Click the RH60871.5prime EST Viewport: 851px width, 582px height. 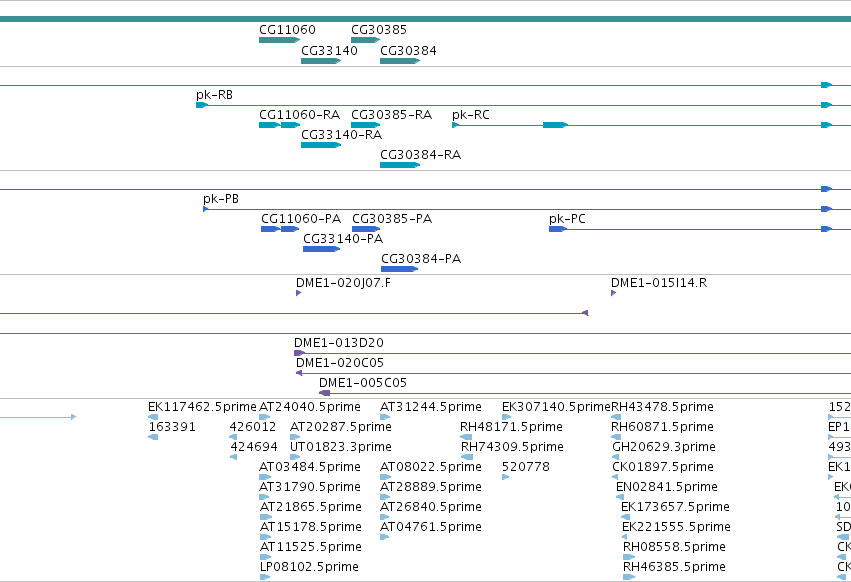tap(616, 437)
